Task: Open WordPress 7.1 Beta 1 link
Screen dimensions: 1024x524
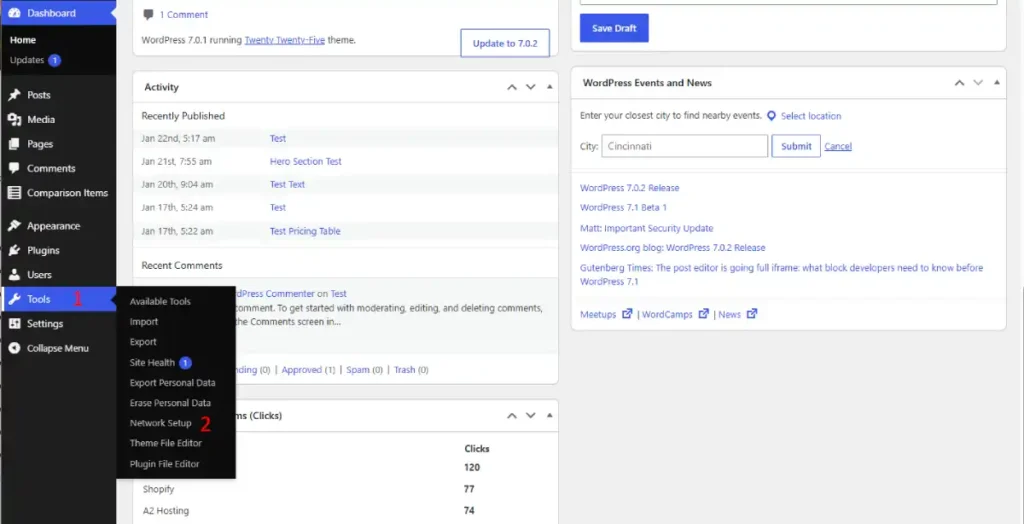Action: click(x=623, y=208)
